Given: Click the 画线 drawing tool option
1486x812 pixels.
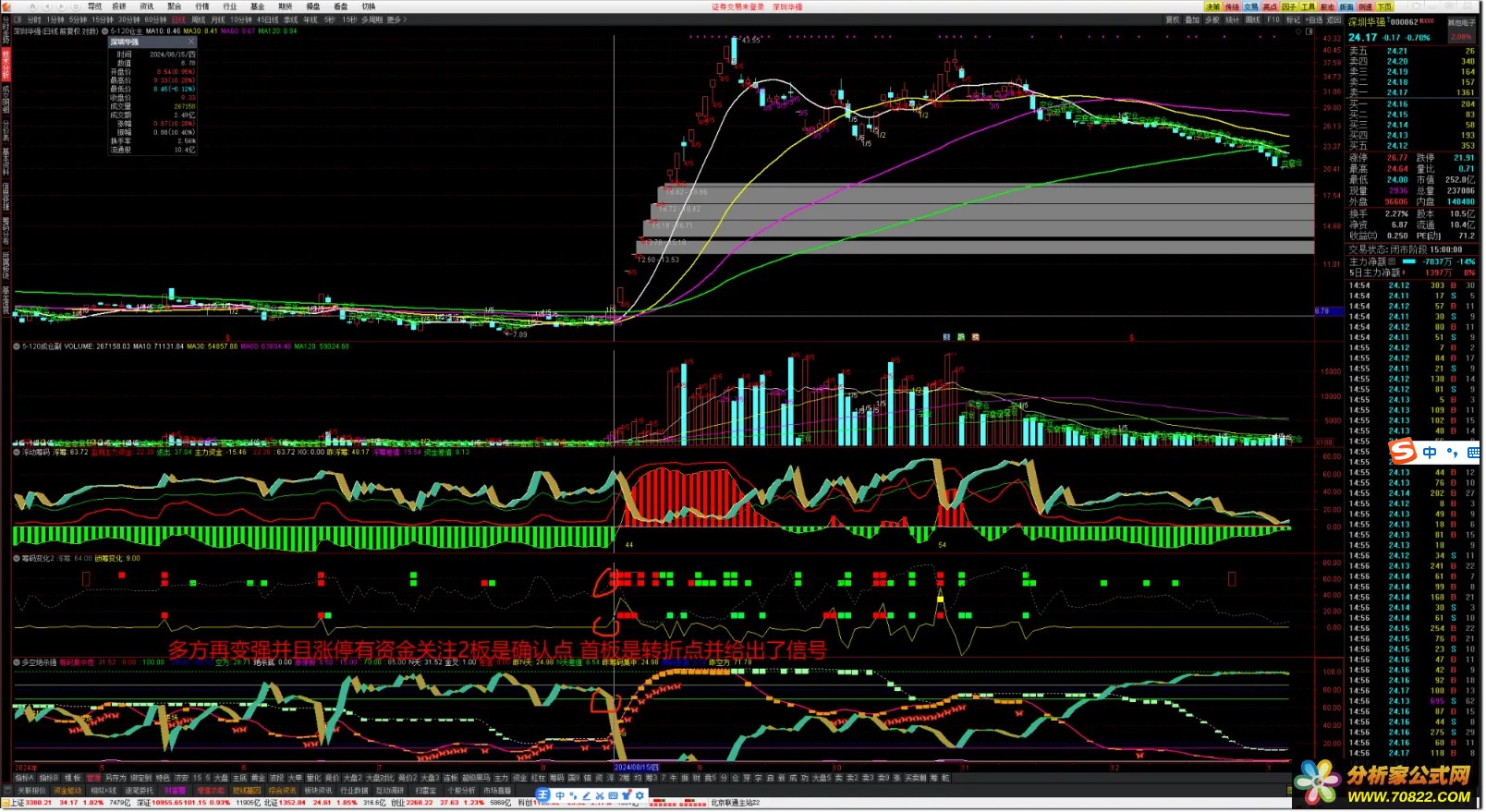Looking at the screenshot, I should coord(1252,19).
